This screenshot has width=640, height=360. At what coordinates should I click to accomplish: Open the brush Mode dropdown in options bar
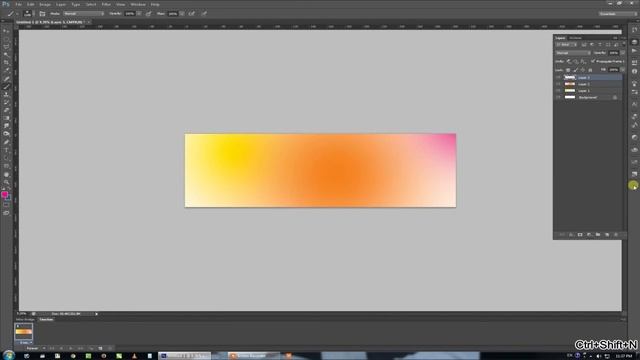[84, 13]
